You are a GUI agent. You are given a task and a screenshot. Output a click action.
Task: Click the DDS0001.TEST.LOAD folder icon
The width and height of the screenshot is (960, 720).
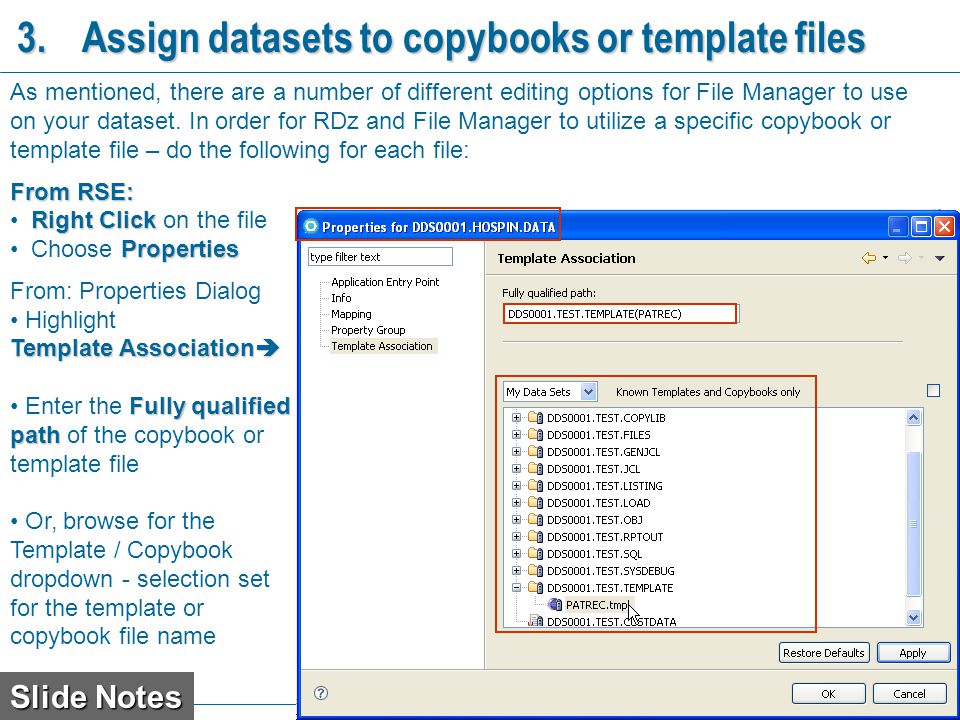536,503
